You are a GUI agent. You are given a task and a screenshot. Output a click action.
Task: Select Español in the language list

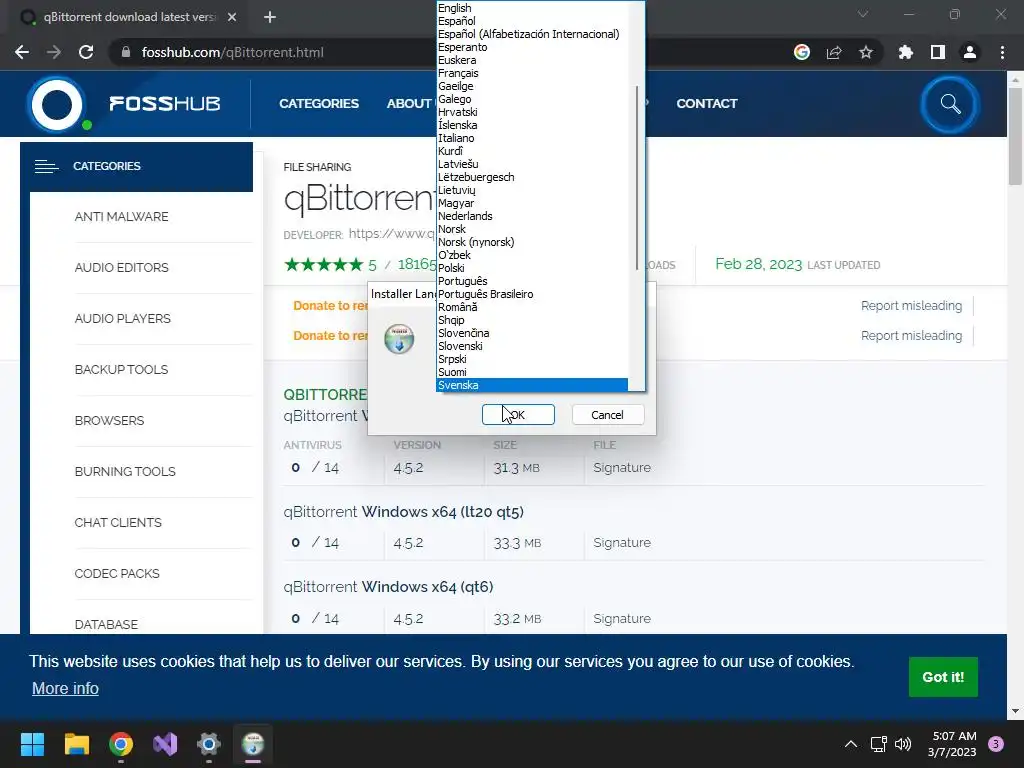coord(532,21)
